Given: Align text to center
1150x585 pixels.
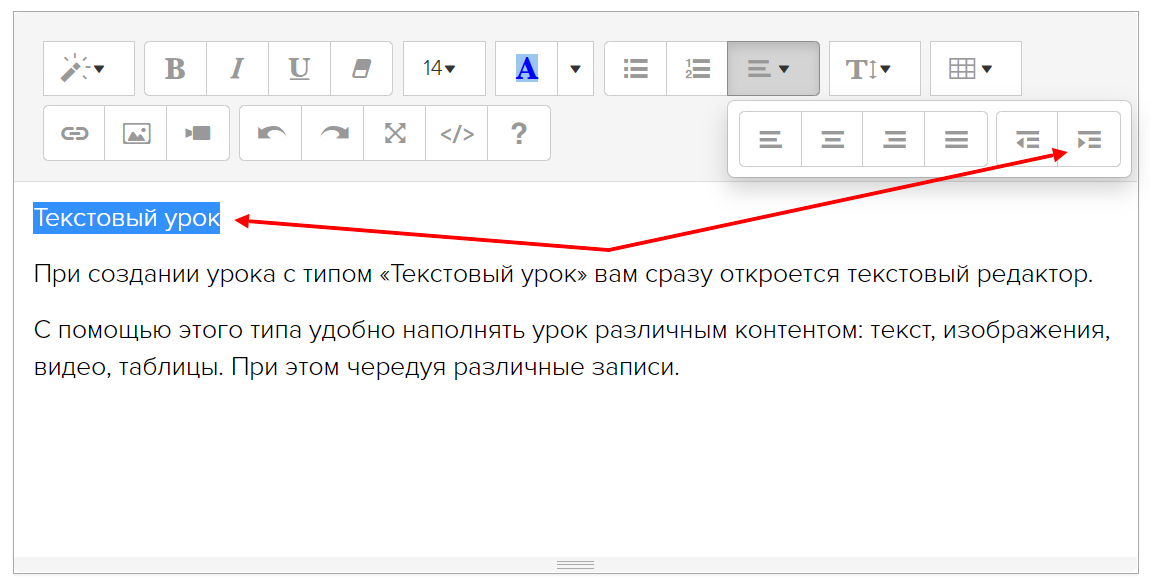Looking at the screenshot, I should [x=832, y=140].
